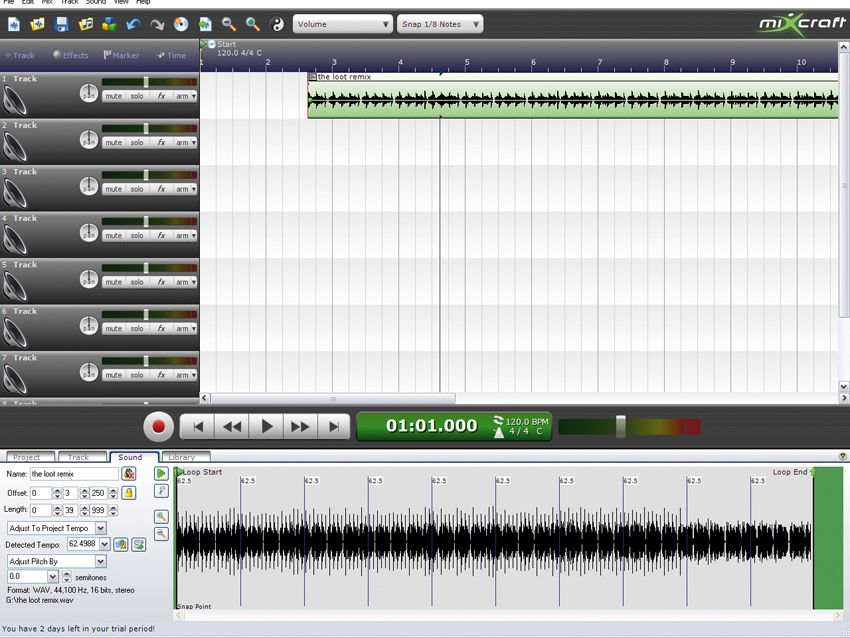Increase the semitones value with the stepper
Screen dimensions: 850x638
[x=66, y=574]
